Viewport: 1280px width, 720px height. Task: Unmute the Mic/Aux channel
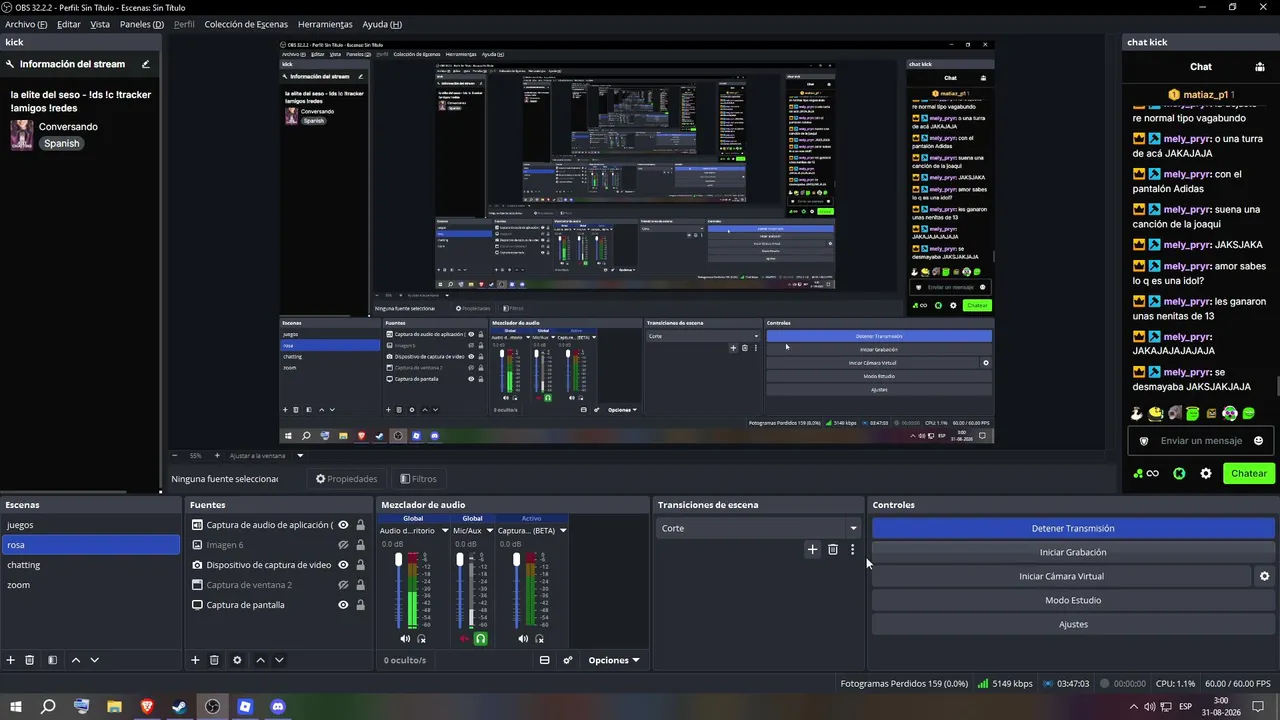coord(463,639)
